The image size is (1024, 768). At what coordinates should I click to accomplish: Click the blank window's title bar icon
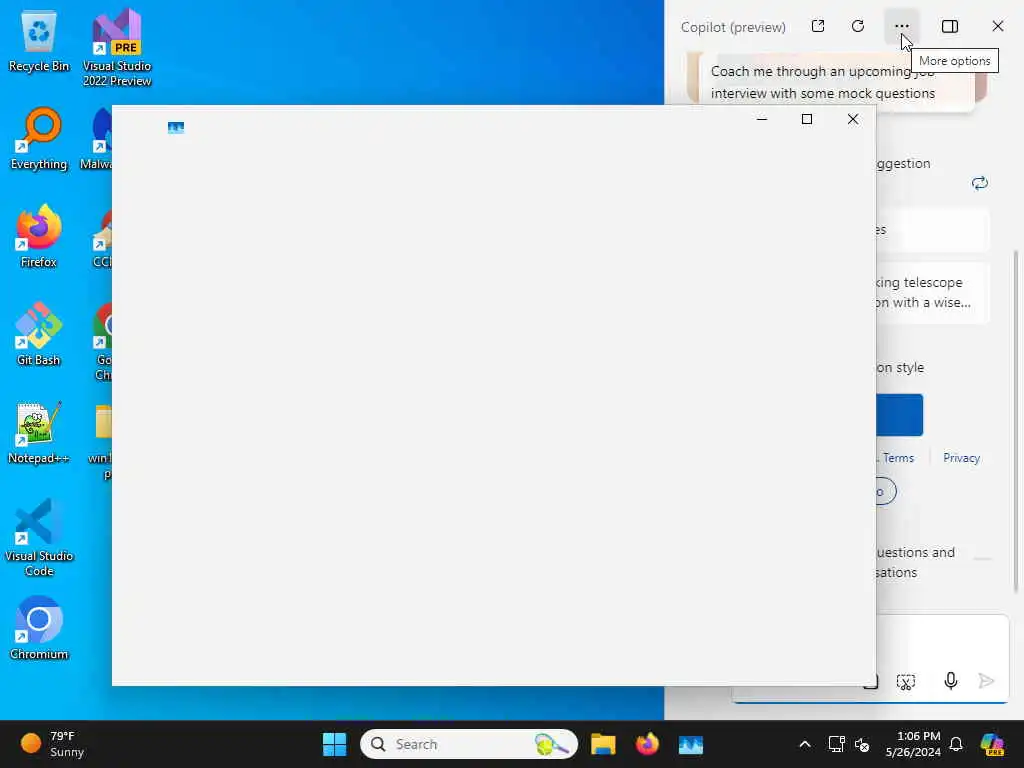[176, 127]
